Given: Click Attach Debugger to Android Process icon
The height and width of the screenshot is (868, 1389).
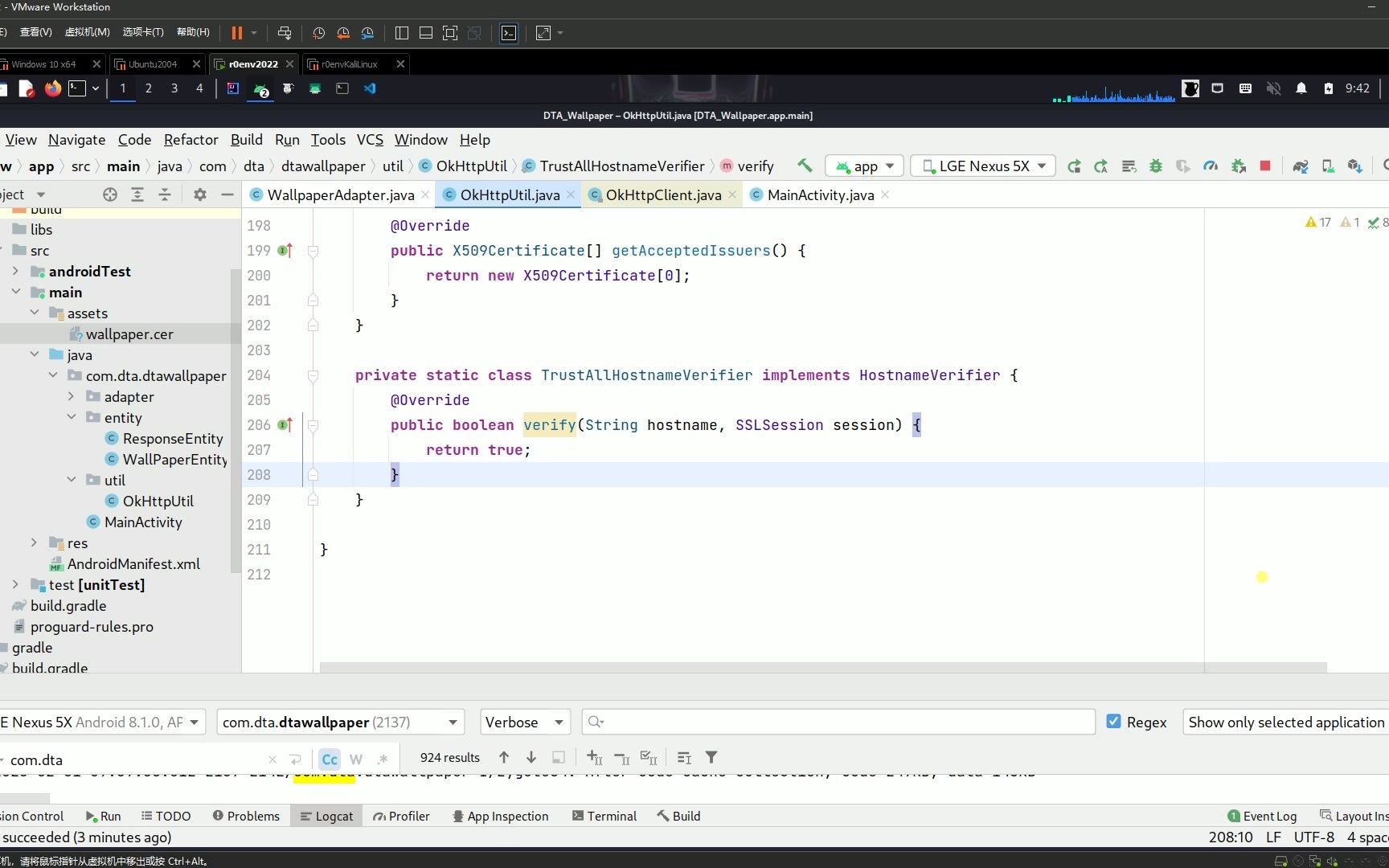Looking at the screenshot, I should [1238, 166].
